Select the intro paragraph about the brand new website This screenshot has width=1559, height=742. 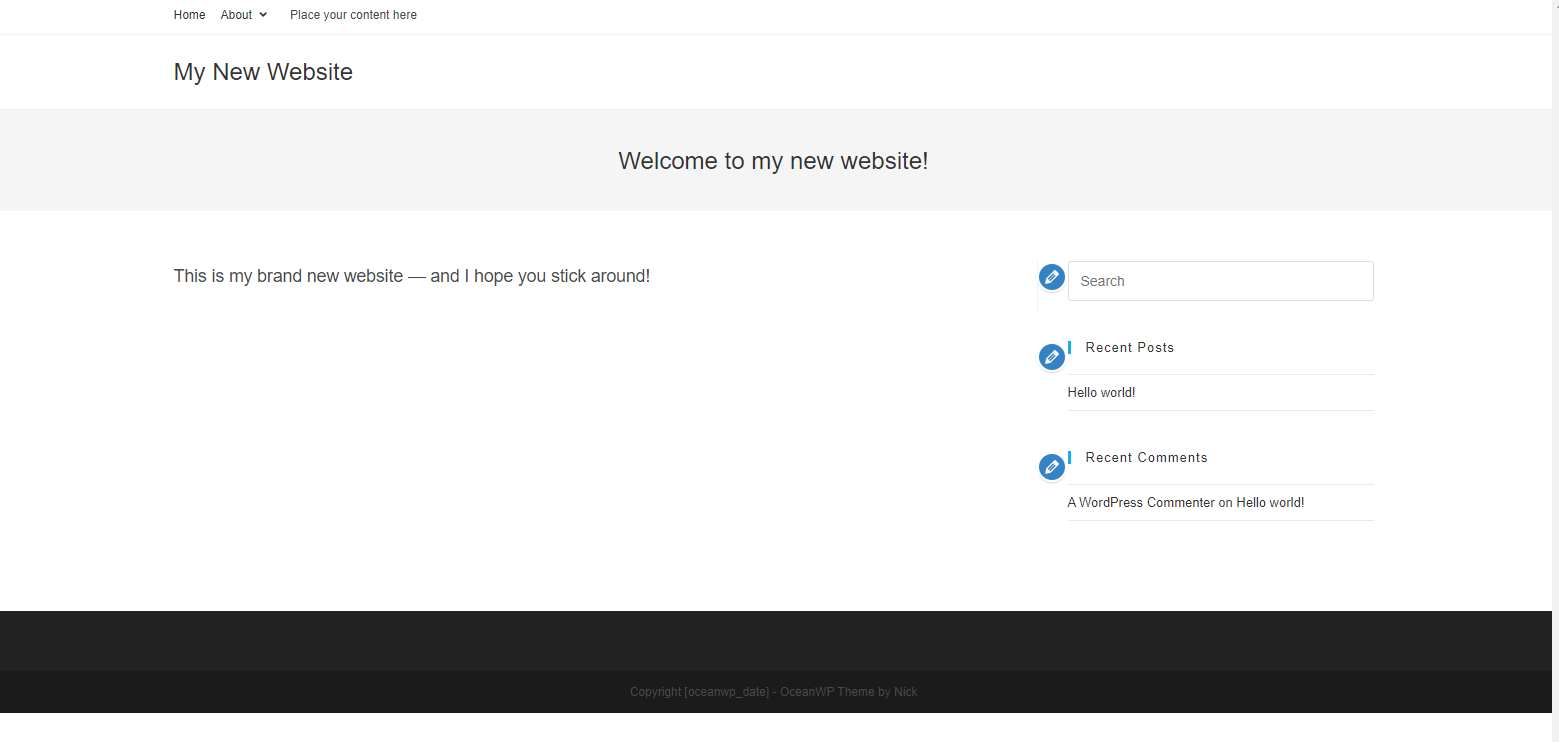(412, 276)
